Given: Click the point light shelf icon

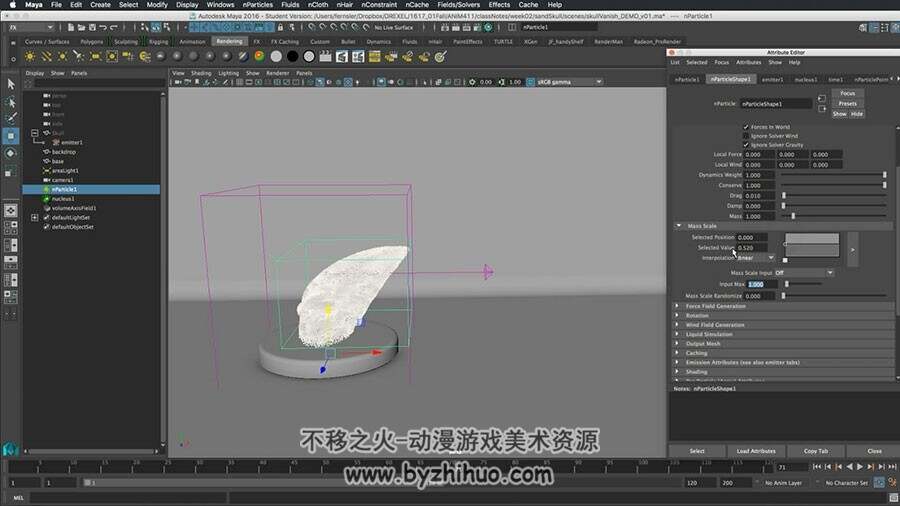Looking at the screenshot, I should coord(63,56).
